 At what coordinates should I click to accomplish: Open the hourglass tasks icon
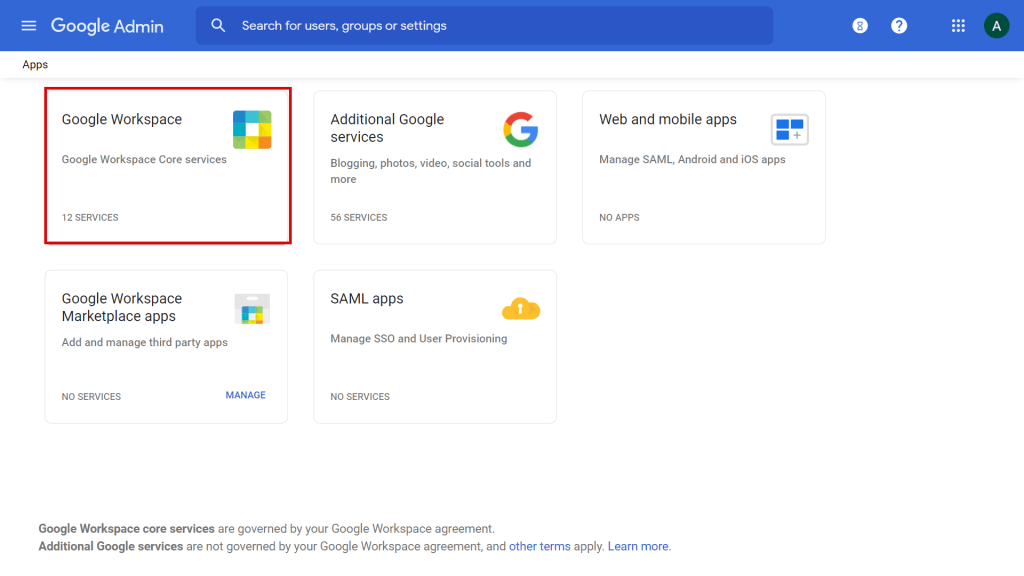click(860, 25)
